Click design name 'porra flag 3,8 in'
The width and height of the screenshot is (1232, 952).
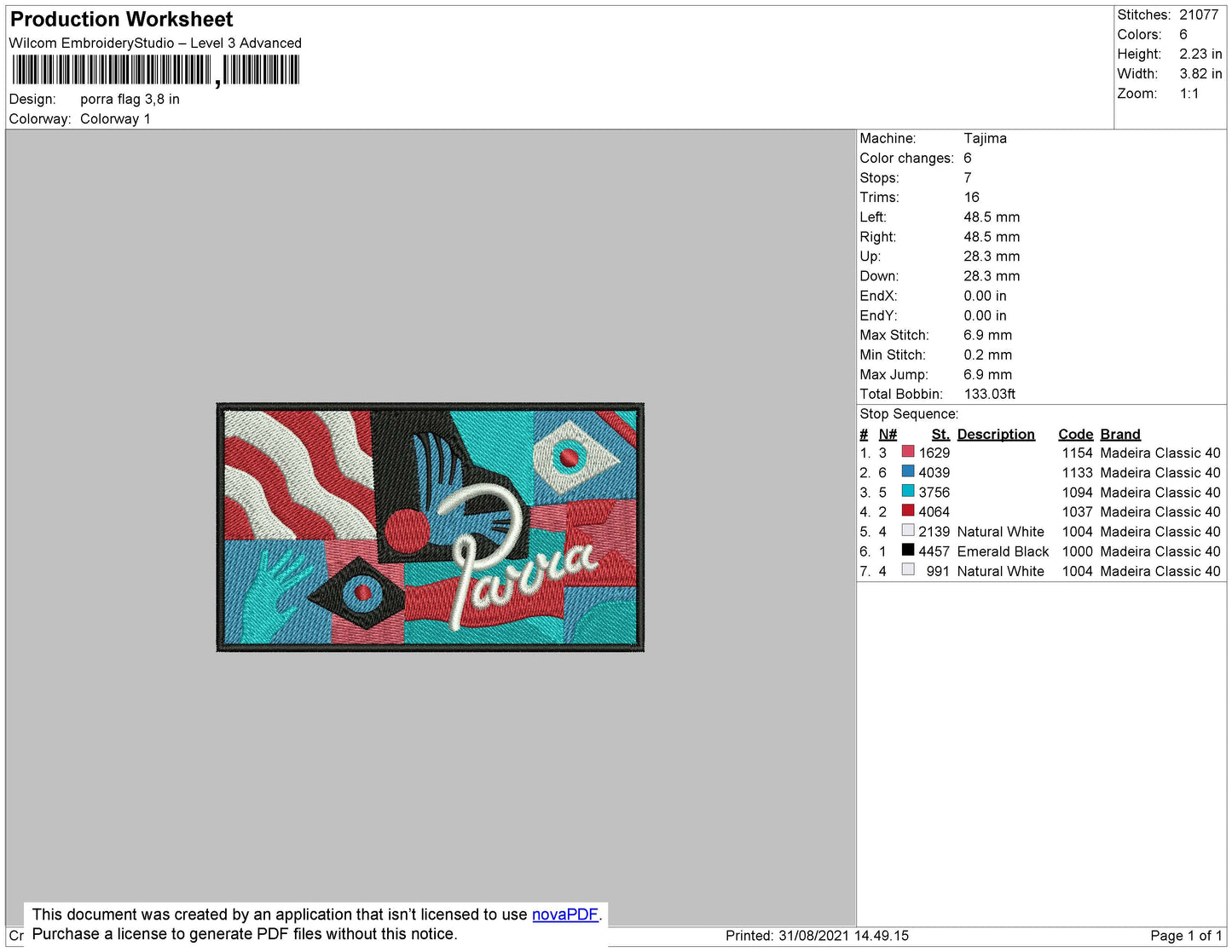click(130, 99)
